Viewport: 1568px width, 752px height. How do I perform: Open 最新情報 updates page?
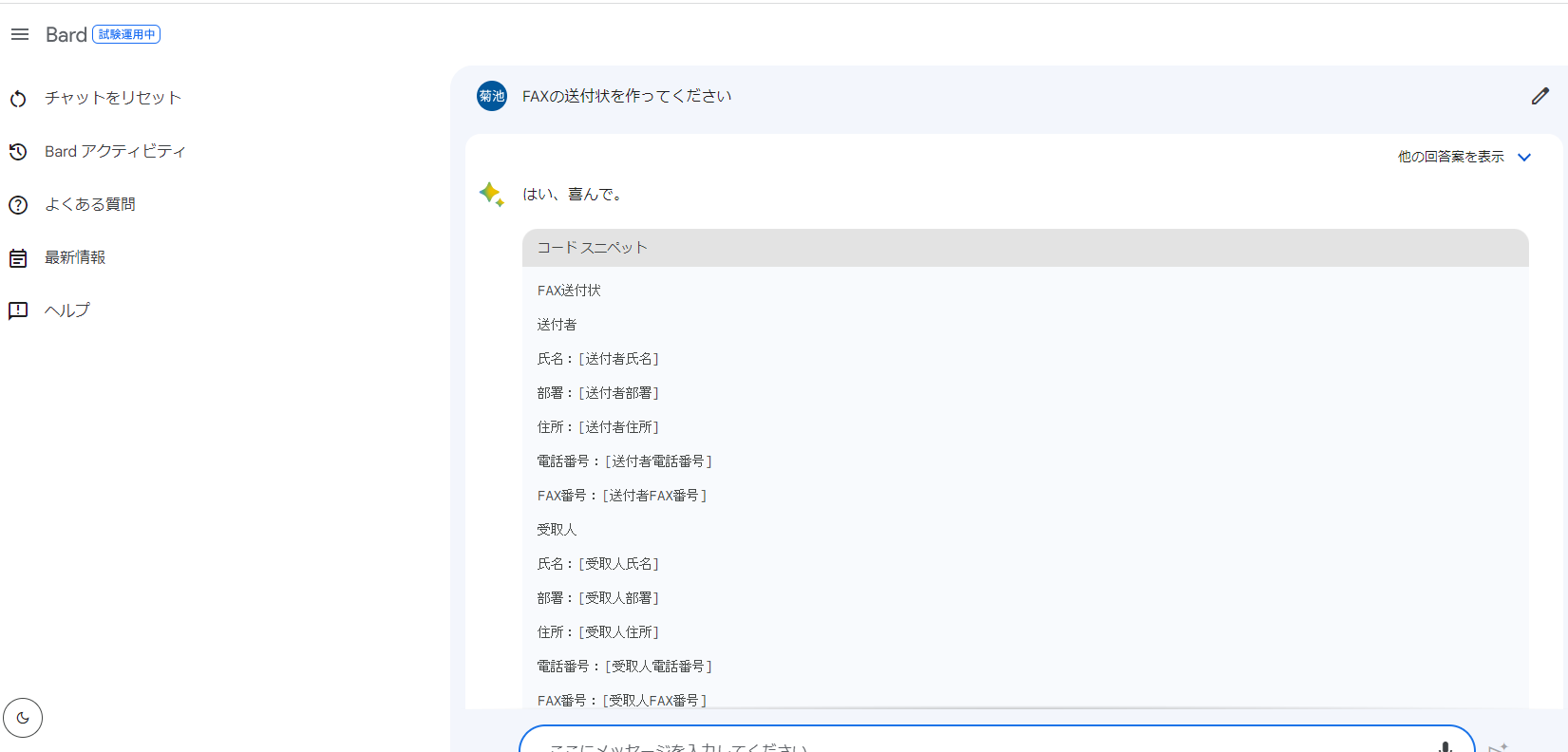click(75, 257)
